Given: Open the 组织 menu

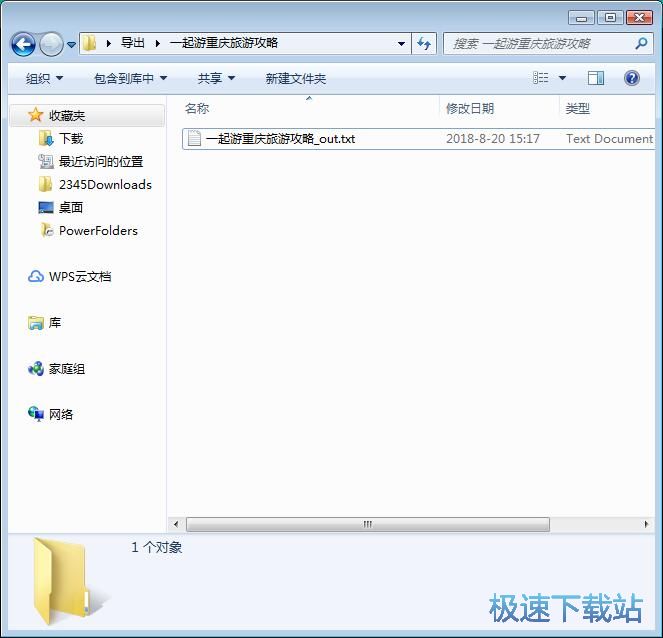Looking at the screenshot, I should pyautogui.click(x=44, y=78).
